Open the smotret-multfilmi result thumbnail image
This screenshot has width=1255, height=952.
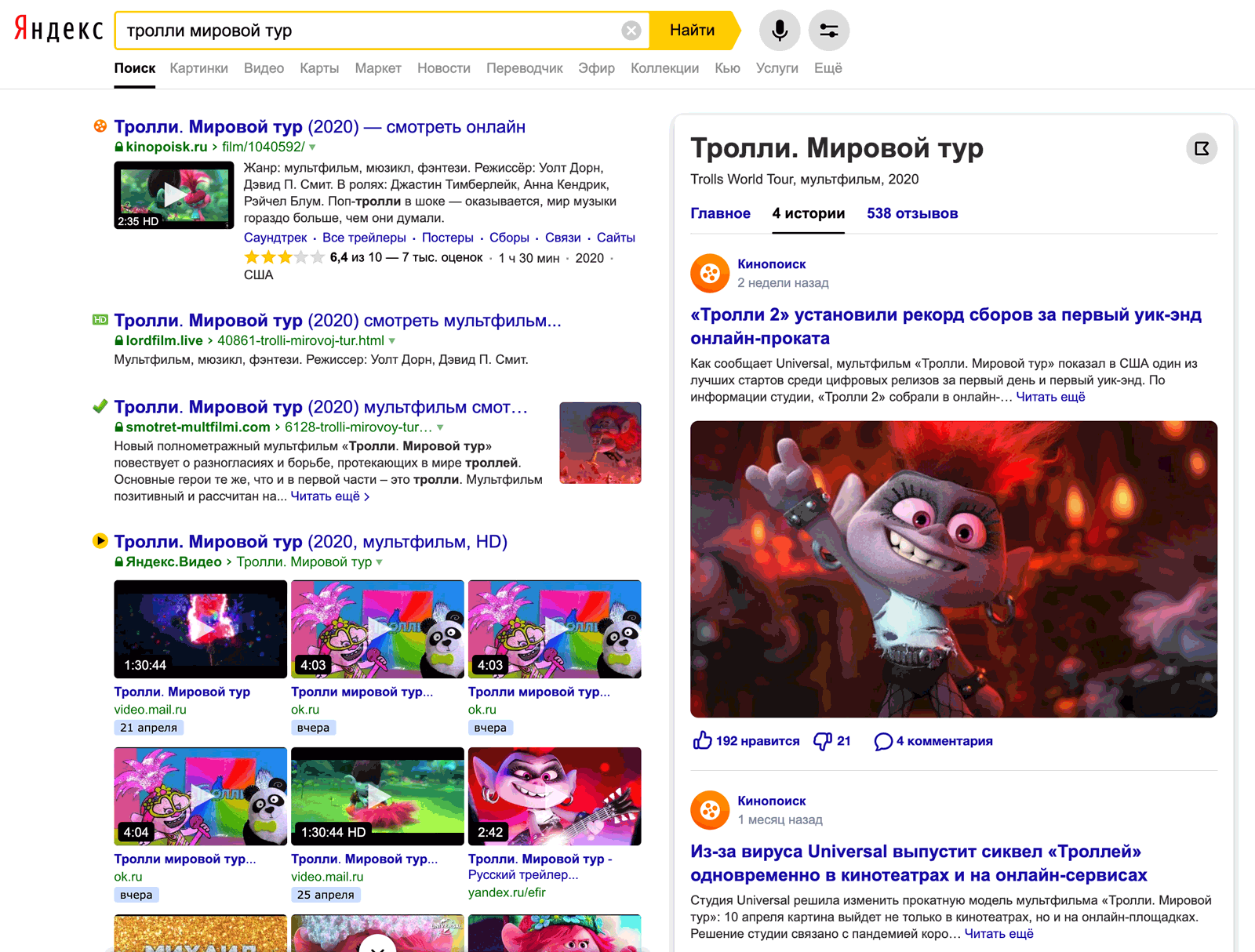(x=600, y=443)
